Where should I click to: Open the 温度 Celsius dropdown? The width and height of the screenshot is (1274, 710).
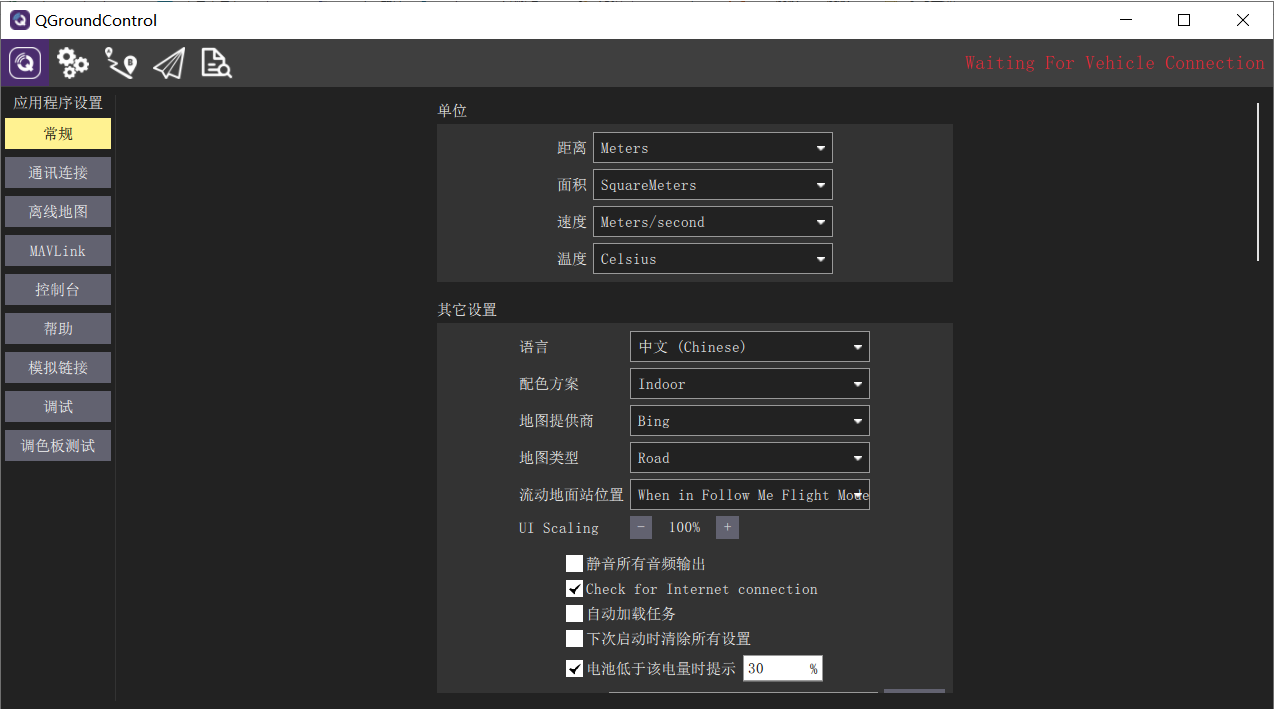click(712, 258)
